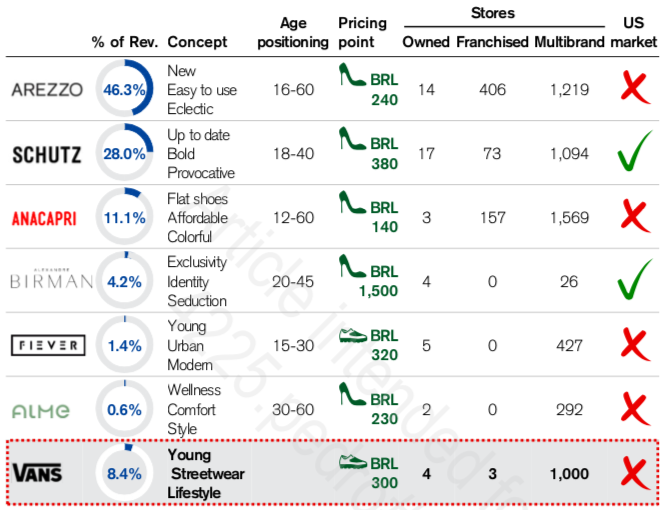The height and width of the screenshot is (510, 666).
Task: Click the 'Pricing point' column header
Action: [x=362, y=33]
